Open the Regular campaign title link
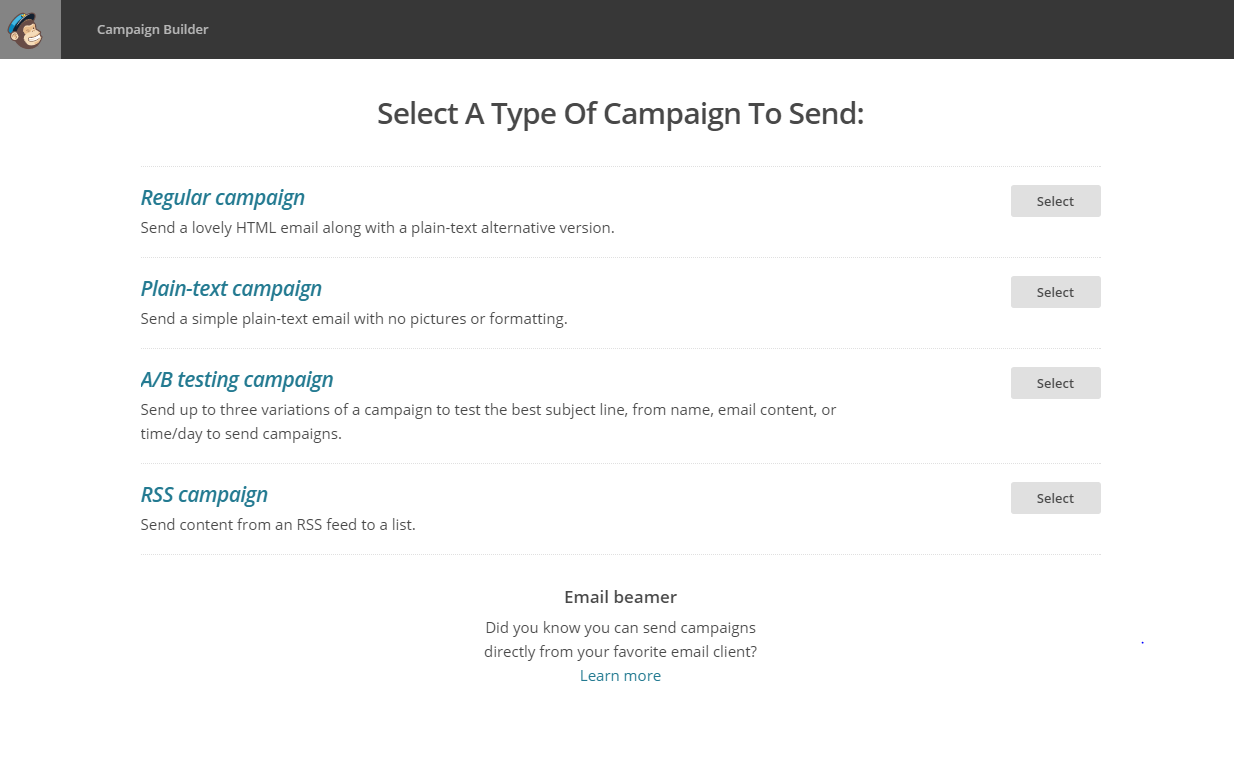 tap(222, 197)
